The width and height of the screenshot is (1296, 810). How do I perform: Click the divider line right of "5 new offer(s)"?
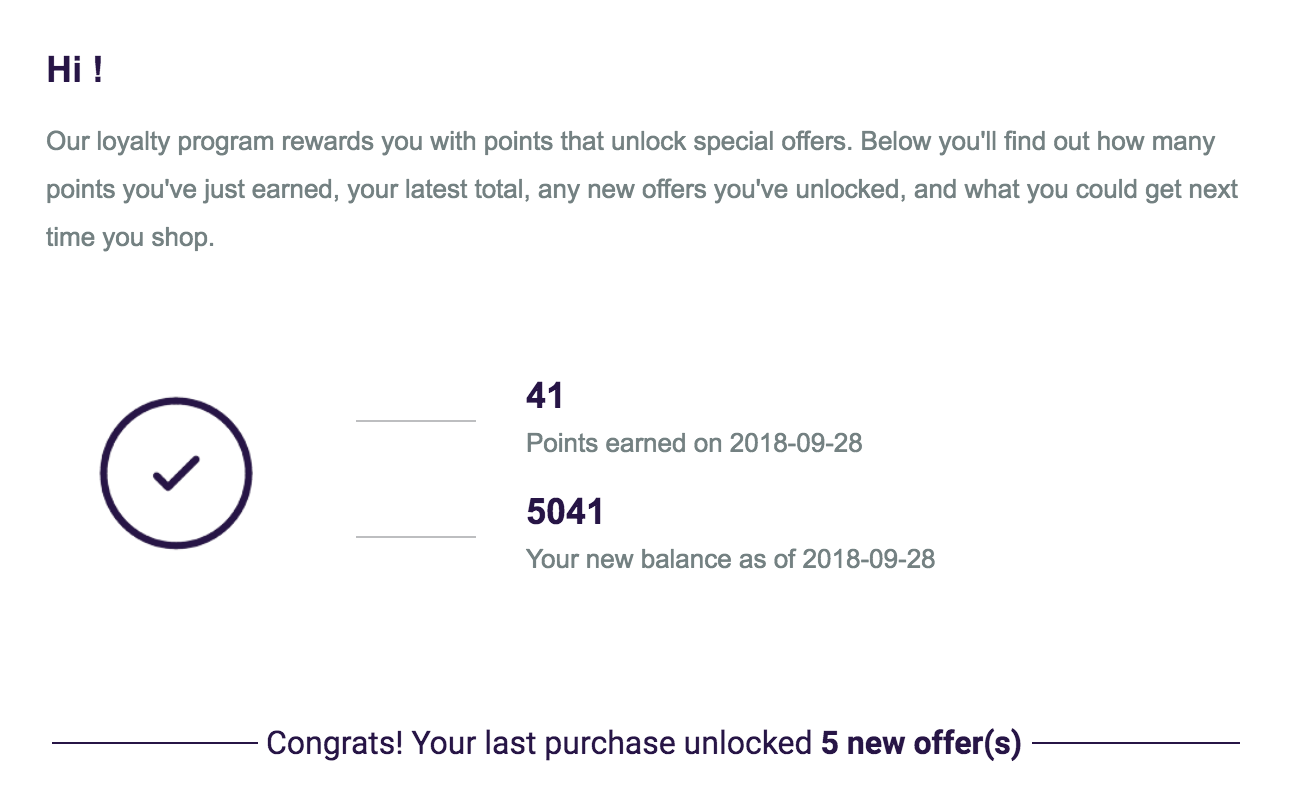(1136, 743)
